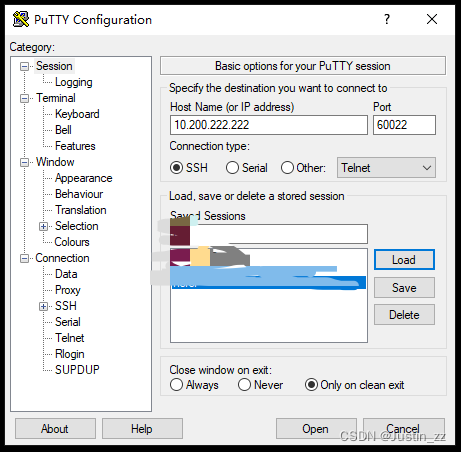Click the Open button to connect
The height and width of the screenshot is (452, 461).
point(316,429)
